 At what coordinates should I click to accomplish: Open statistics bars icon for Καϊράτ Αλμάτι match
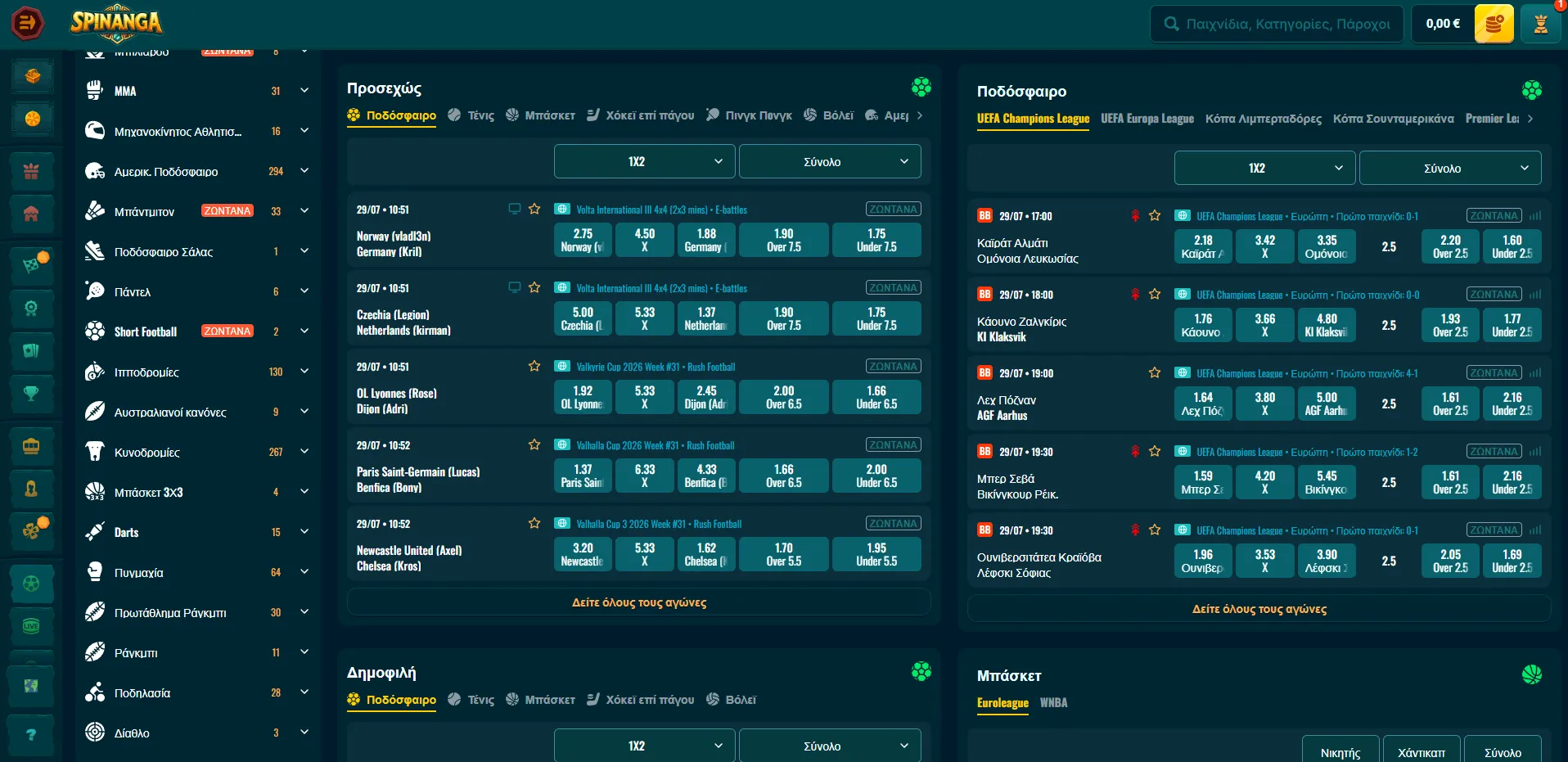(x=1535, y=216)
